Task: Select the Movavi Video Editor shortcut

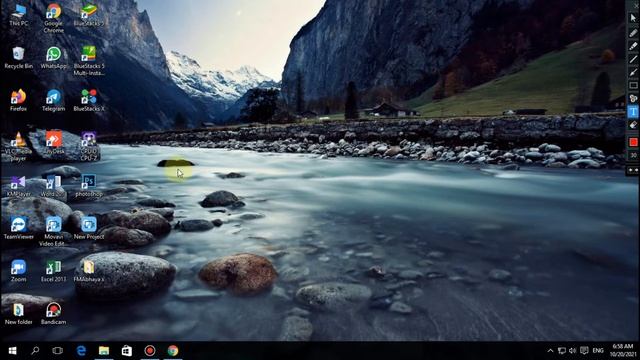Action: [x=53, y=232]
